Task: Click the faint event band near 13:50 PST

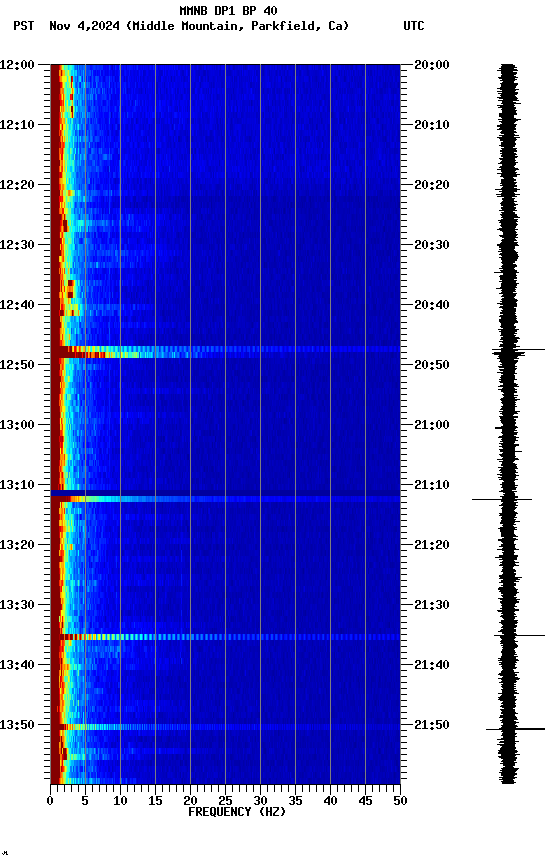Action: coord(225,727)
